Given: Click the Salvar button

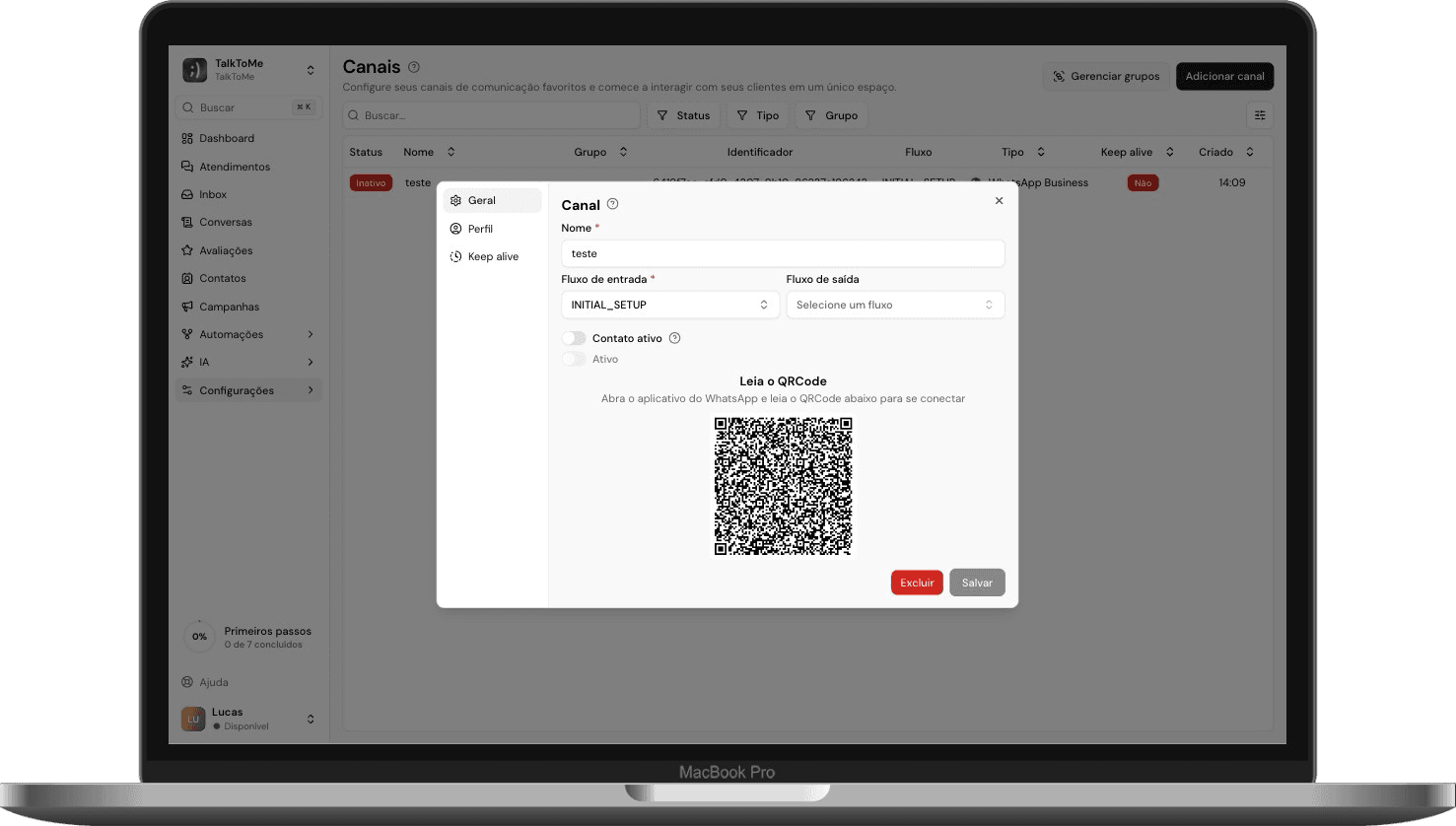Looking at the screenshot, I should (976, 583).
